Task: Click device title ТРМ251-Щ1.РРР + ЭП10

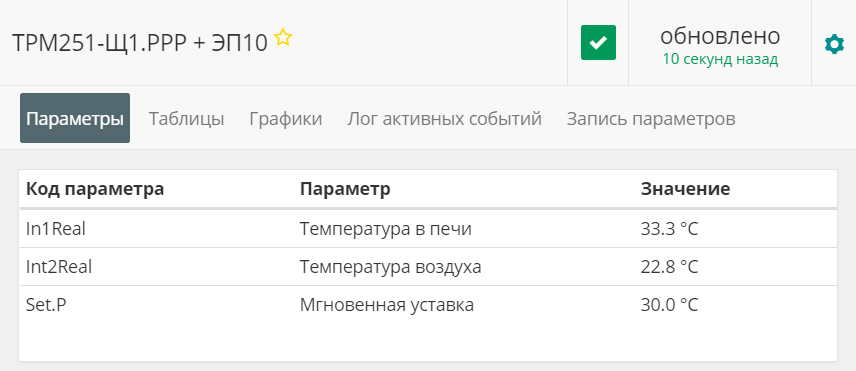Action: click(140, 43)
